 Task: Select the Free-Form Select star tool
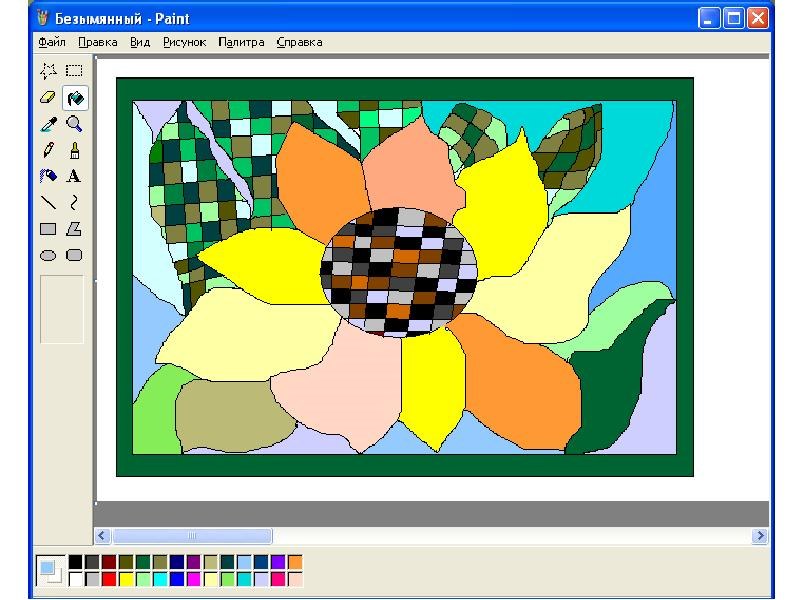pyautogui.click(x=47, y=71)
